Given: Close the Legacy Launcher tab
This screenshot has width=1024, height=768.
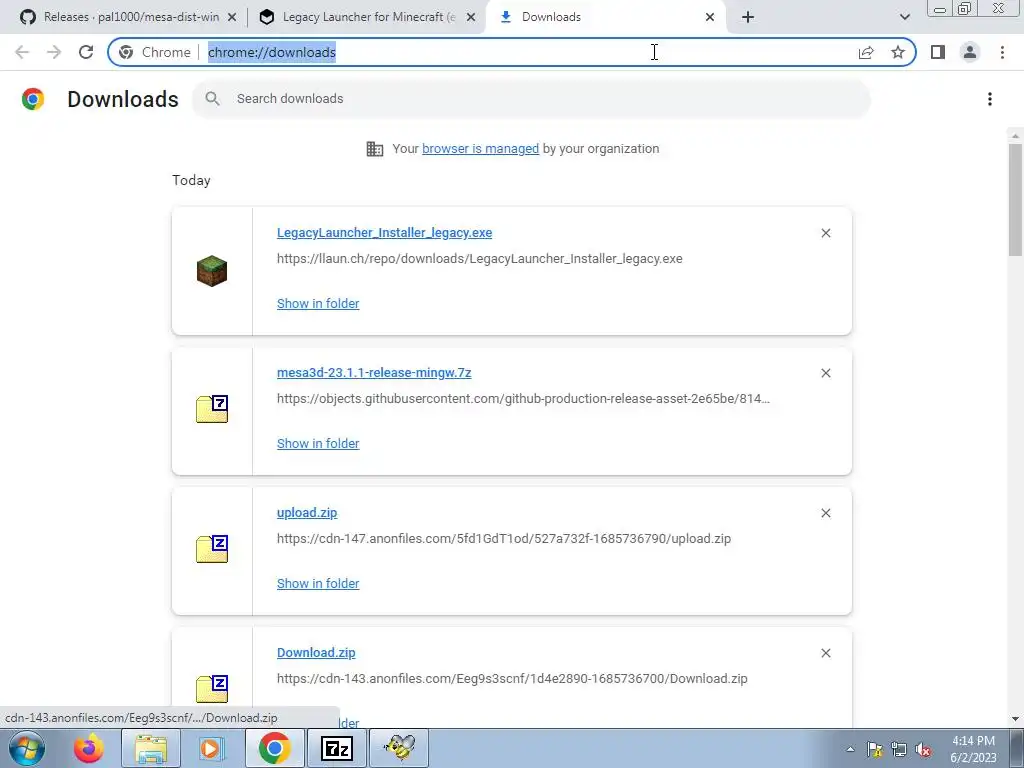Looking at the screenshot, I should click(x=471, y=17).
